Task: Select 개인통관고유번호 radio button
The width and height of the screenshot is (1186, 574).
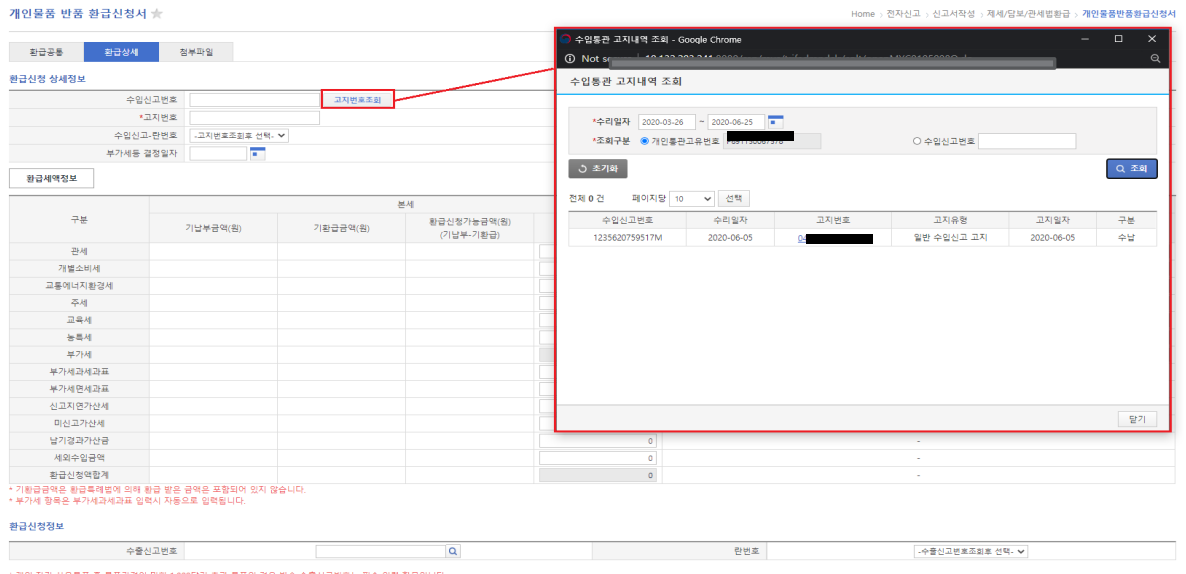Action: pos(644,141)
